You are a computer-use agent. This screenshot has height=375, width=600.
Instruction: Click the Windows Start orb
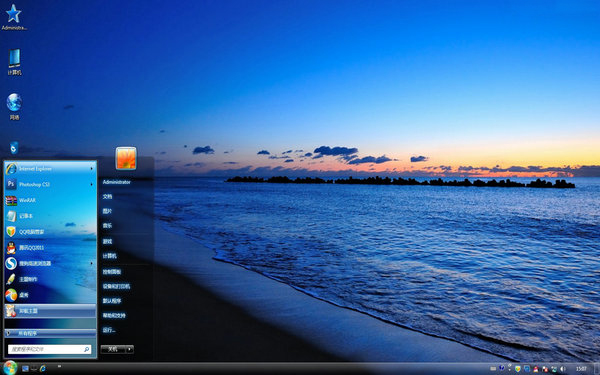click(x=10, y=368)
